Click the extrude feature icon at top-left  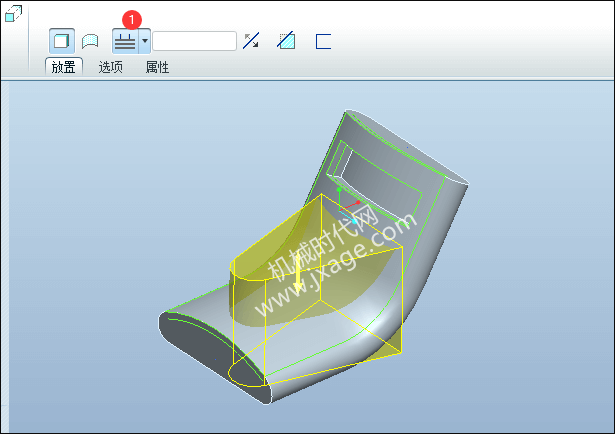pos(13,14)
